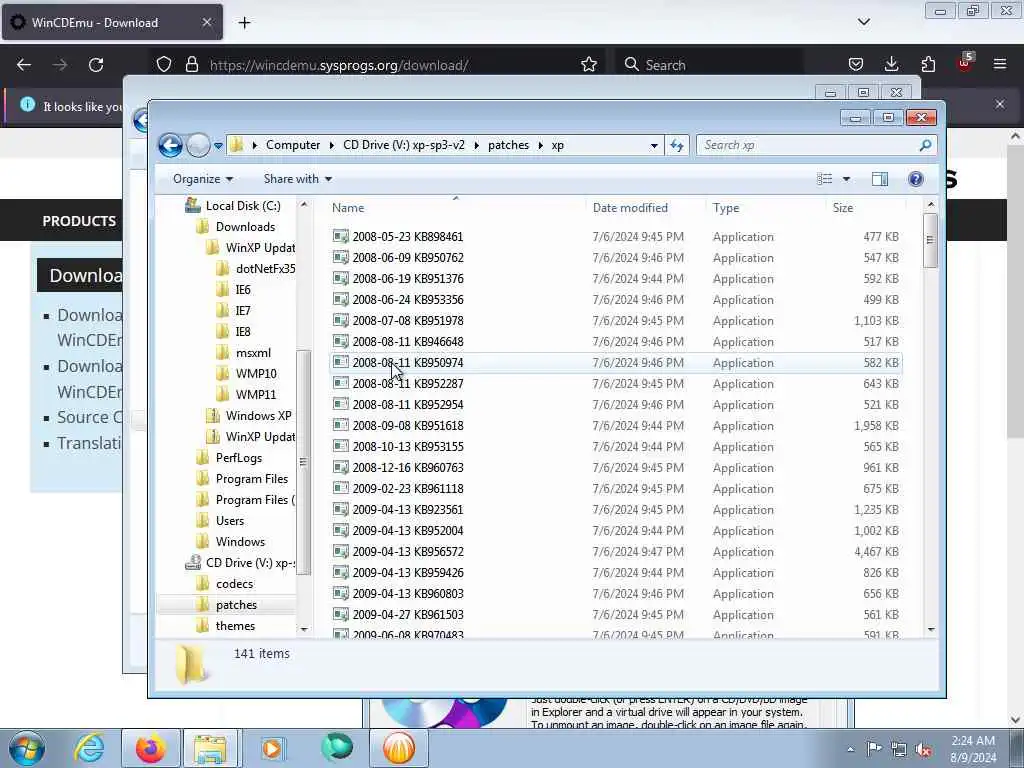Select the Computer breadcrumb in address bar
The height and width of the screenshot is (768, 1024).
pos(293,145)
